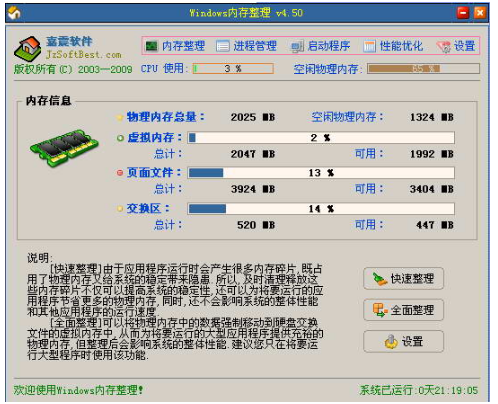Open the 内存整理 tab
Viewport: 498px width, 404px height.
pyautogui.click(x=176, y=46)
